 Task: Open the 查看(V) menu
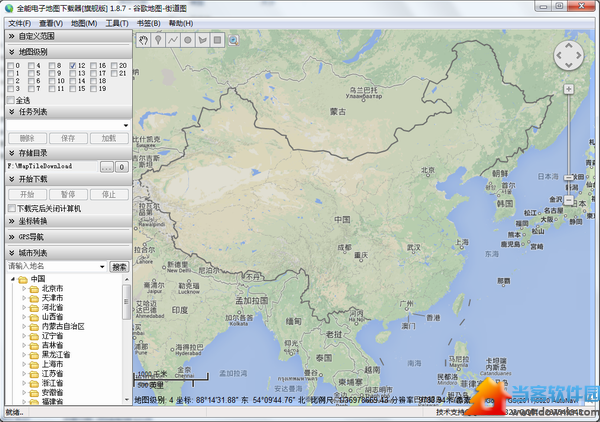(x=51, y=24)
